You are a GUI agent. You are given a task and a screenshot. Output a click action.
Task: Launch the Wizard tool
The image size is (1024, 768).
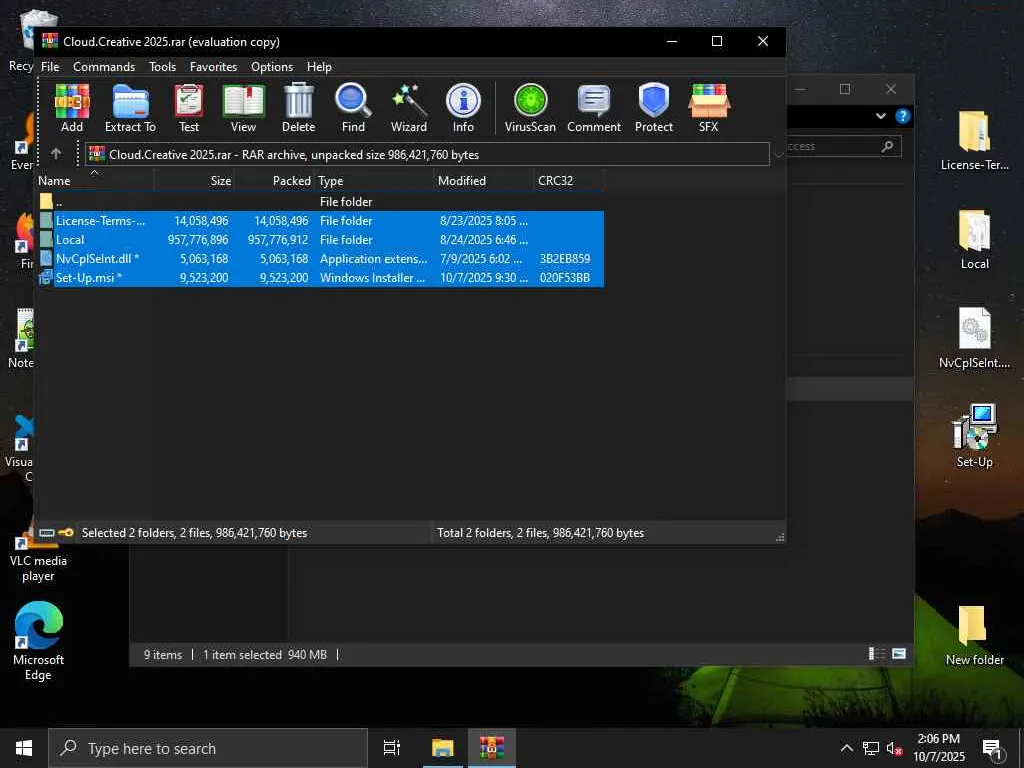(x=409, y=108)
